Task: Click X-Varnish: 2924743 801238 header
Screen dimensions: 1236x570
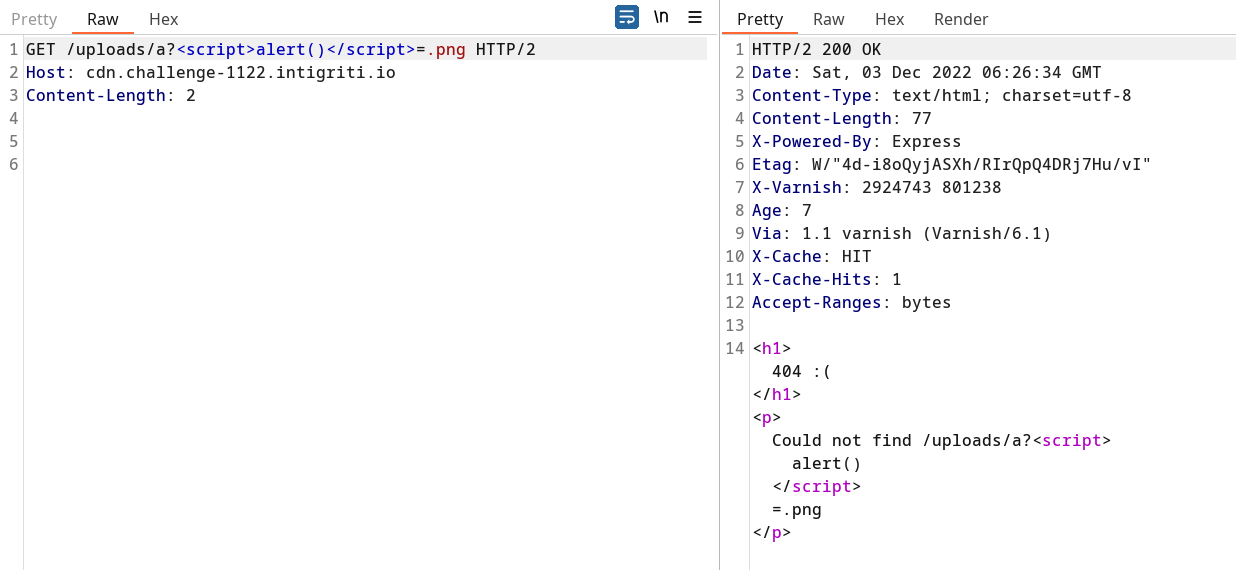Action: [x=877, y=187]
